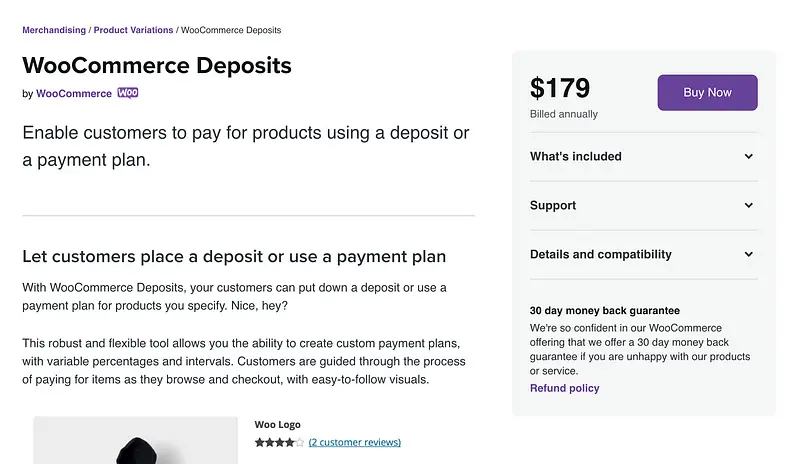View the 2 customer reviews link
This screenshot has height=464, width=800.
[355, 442]
